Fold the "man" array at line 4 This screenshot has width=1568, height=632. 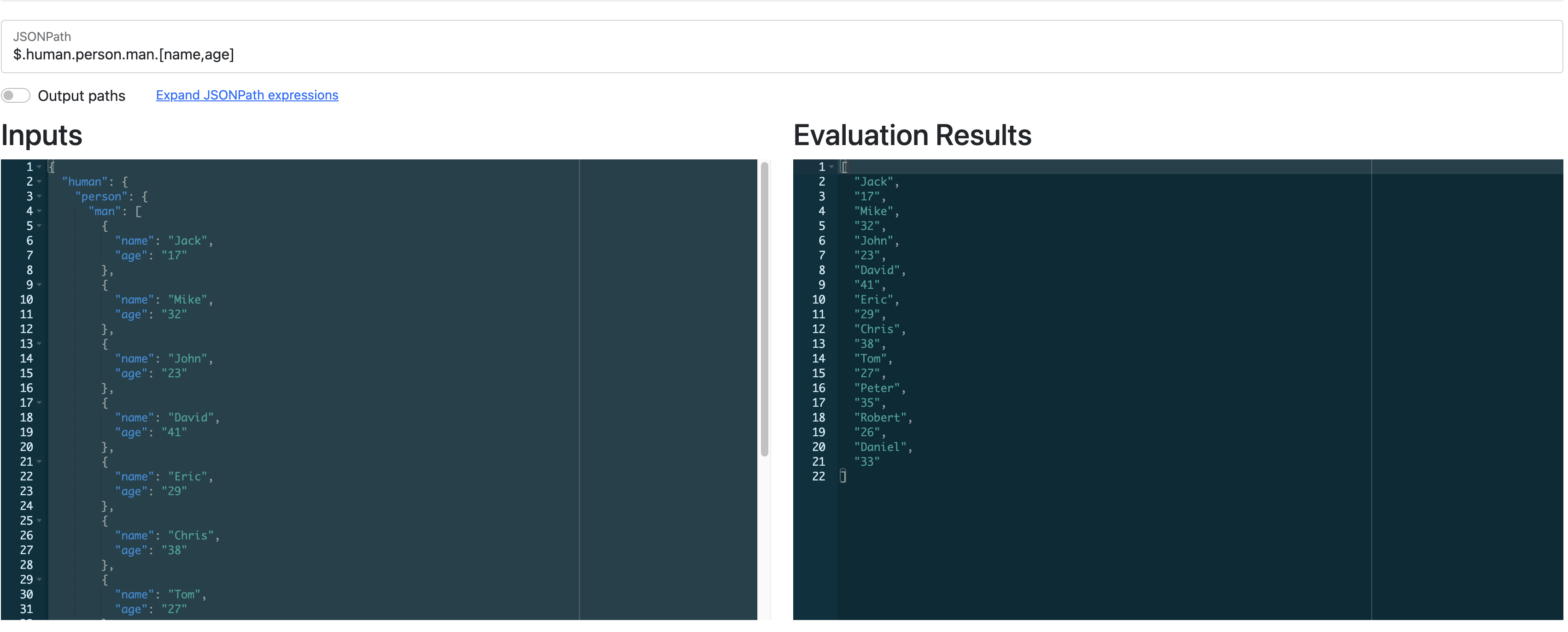(x=40, y=211)
